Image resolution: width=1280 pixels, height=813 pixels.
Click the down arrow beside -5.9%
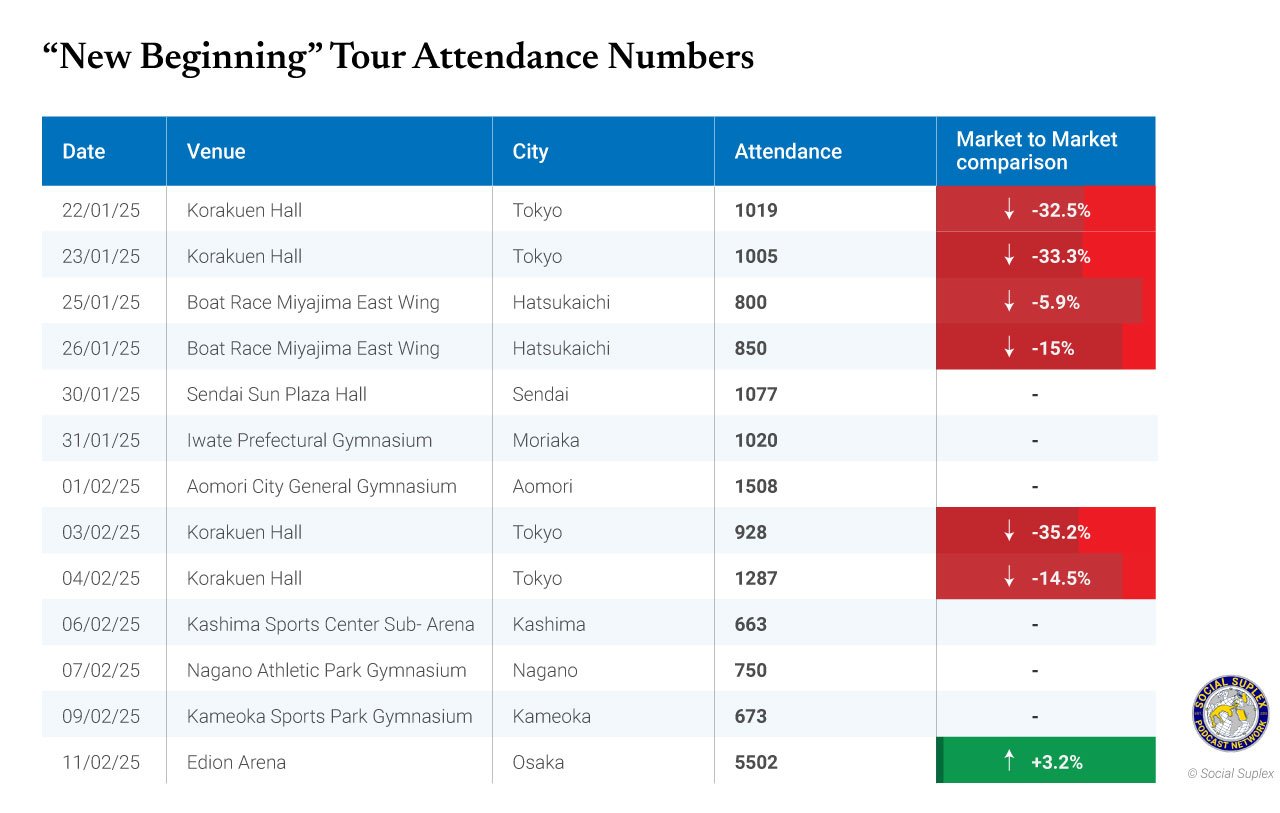tap(1009, 302)
